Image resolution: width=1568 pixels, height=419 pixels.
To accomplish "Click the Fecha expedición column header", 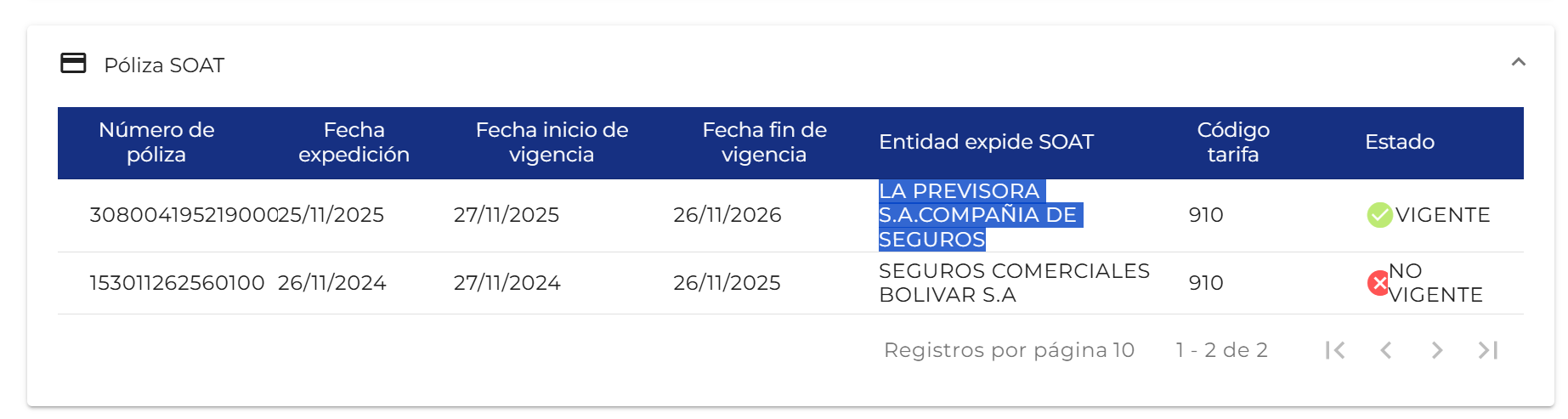I will click(354, 142).
